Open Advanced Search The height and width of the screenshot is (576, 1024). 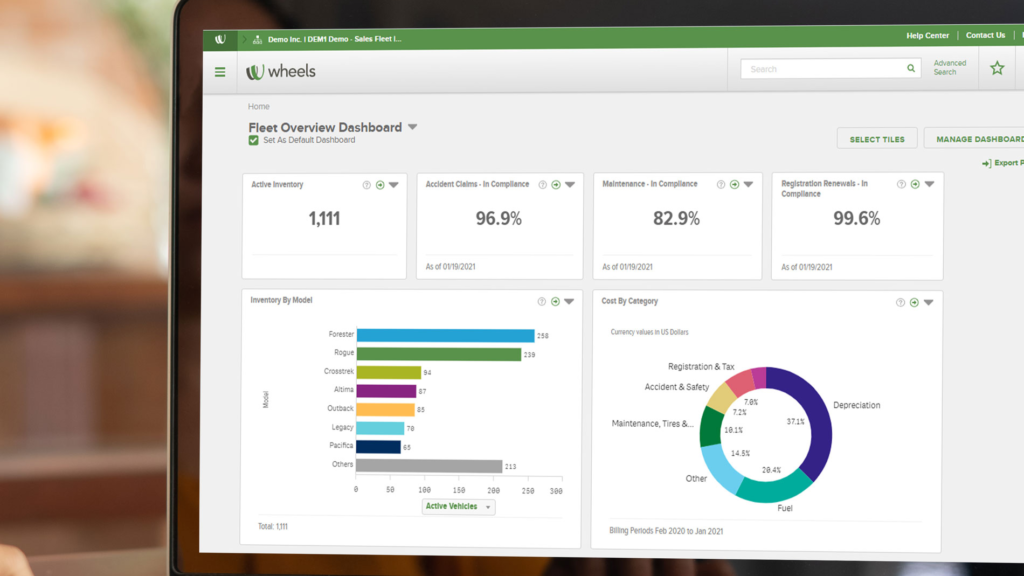click(x=948, y=68)
